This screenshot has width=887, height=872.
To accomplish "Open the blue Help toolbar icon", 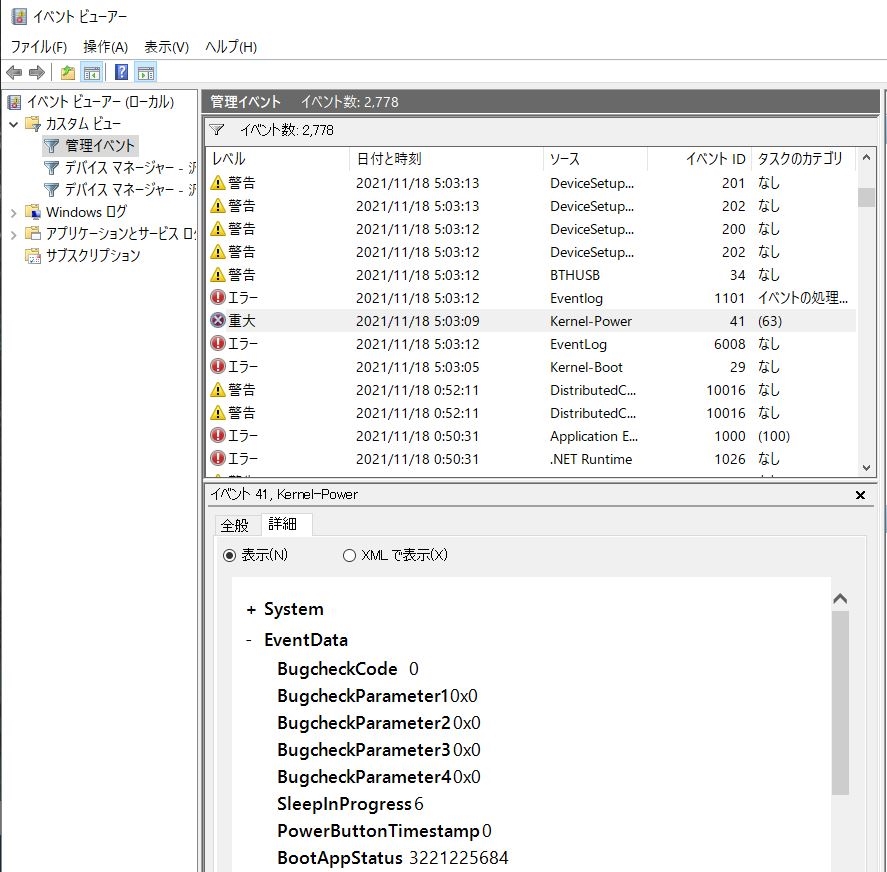I will pos(121,72).
